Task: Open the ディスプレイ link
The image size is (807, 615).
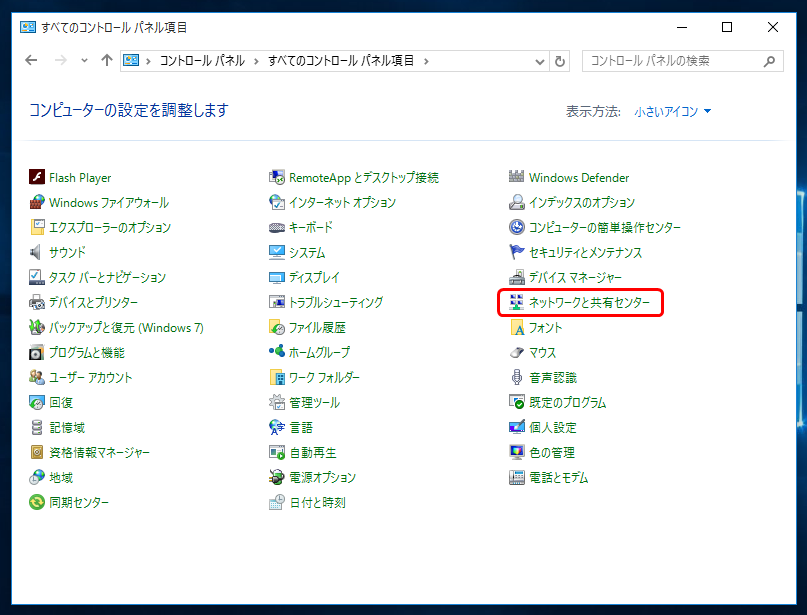Action: click(314, 277)
